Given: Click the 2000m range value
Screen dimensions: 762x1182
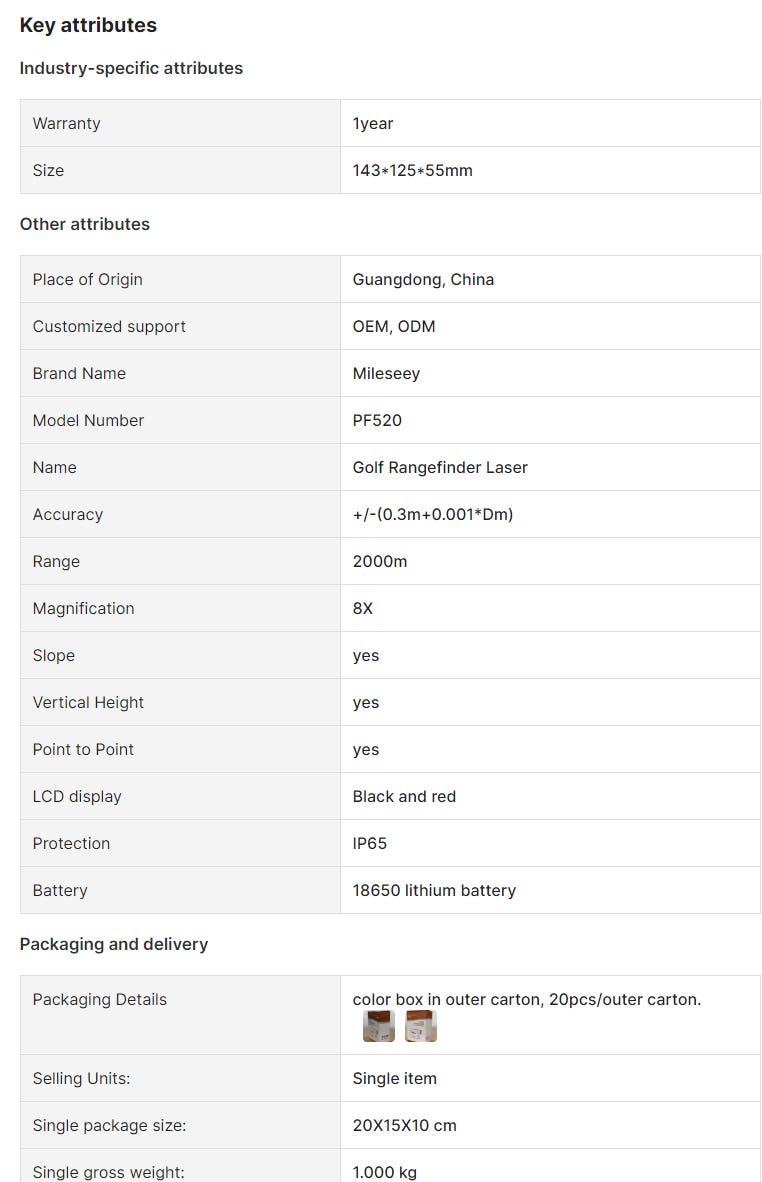Looking at the screenshot, I should click(380, 561).
